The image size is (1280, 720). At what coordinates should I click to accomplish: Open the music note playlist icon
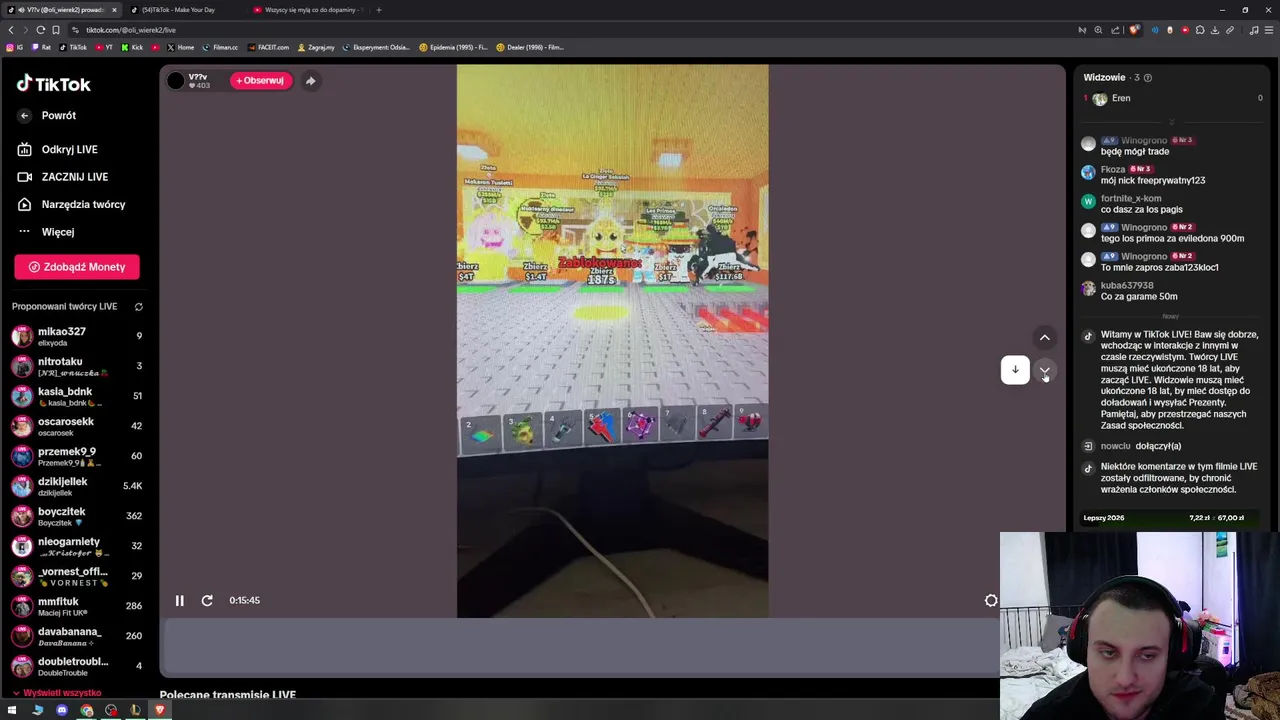tap(1253, 30)
